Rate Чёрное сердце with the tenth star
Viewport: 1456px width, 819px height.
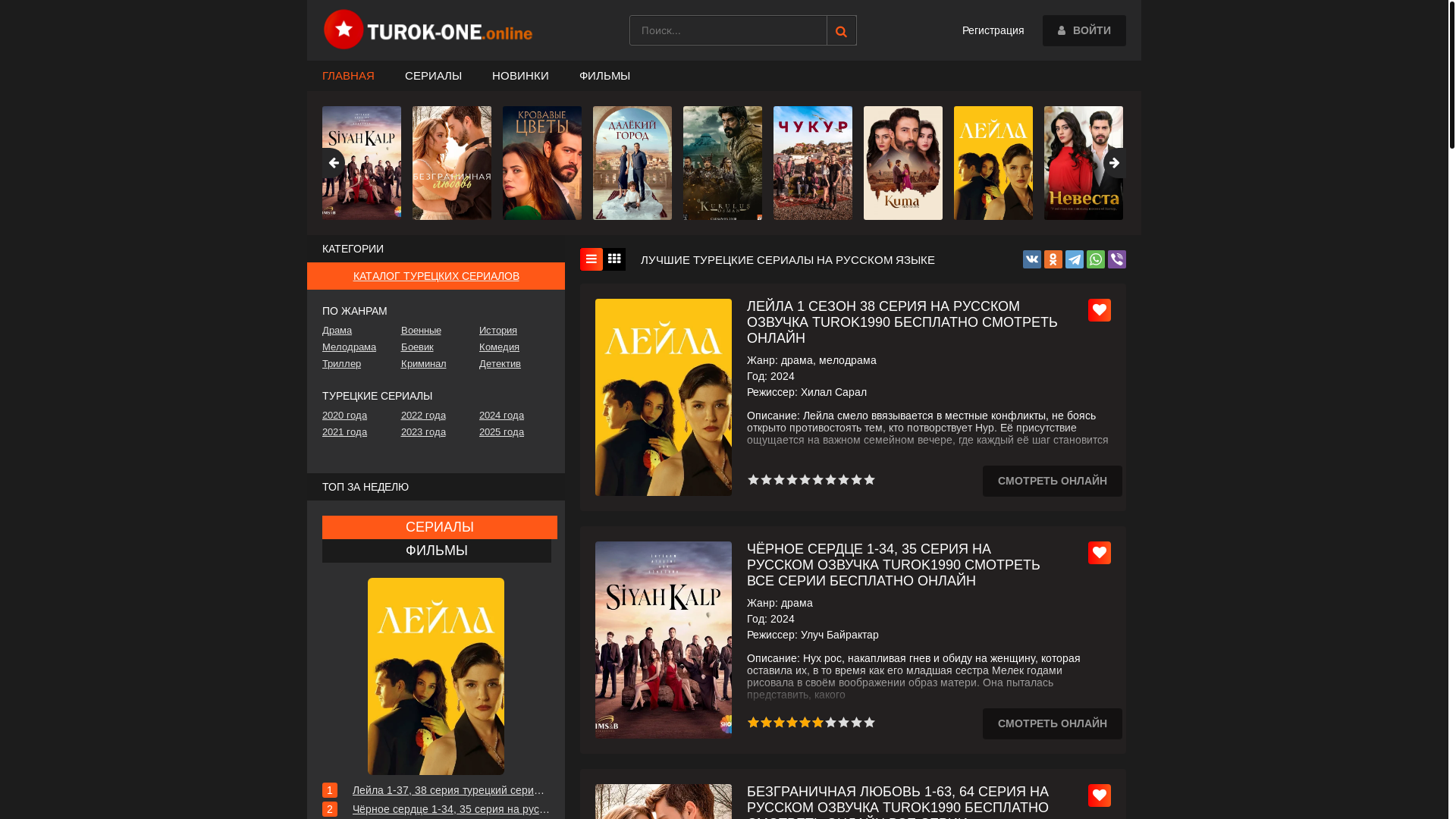click(869, 723)
